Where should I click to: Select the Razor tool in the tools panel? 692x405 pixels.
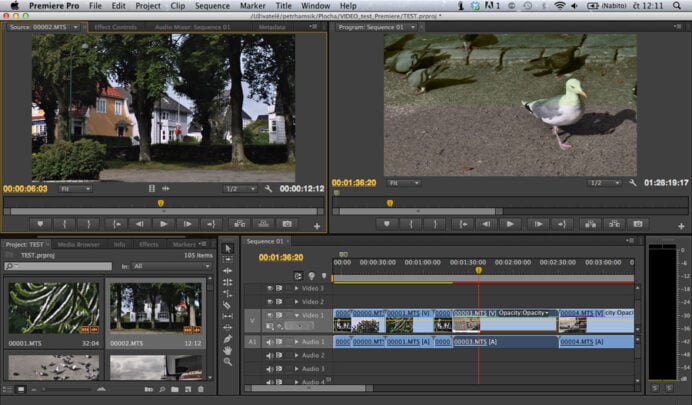click(228, 306)
